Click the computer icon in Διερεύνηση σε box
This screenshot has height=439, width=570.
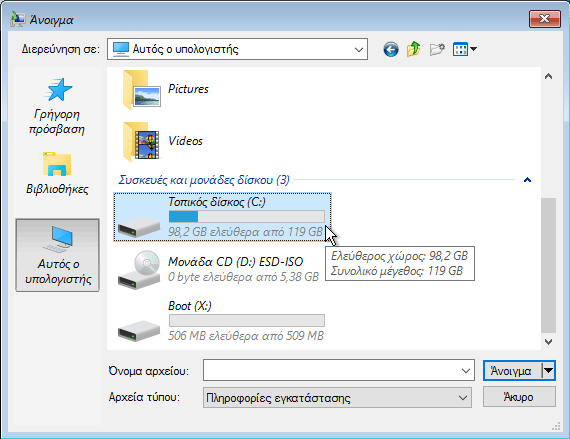(121, 49)
